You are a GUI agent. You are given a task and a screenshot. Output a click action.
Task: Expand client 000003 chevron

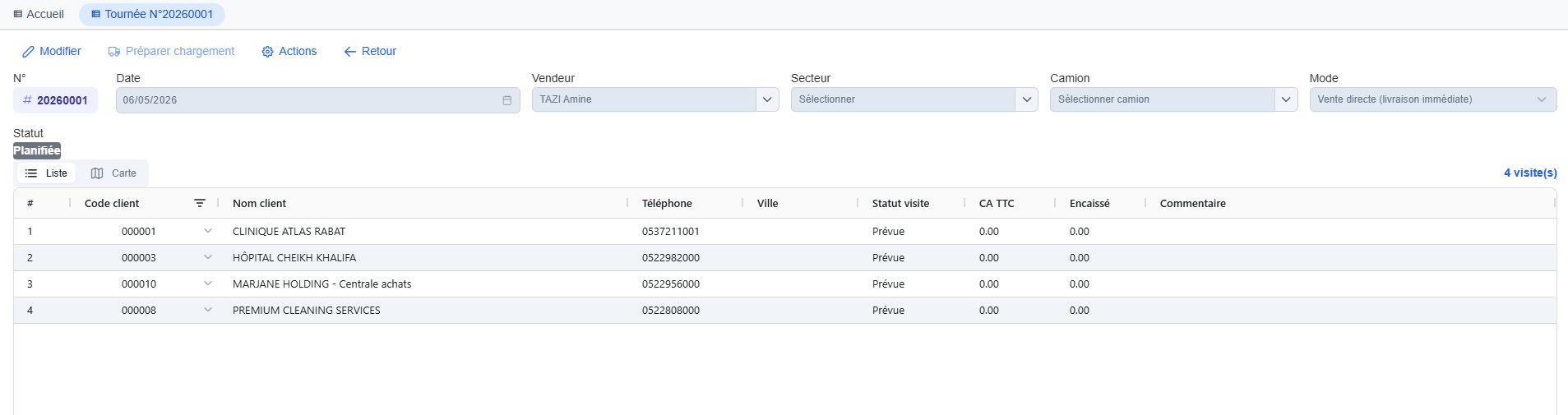[208, 257]
